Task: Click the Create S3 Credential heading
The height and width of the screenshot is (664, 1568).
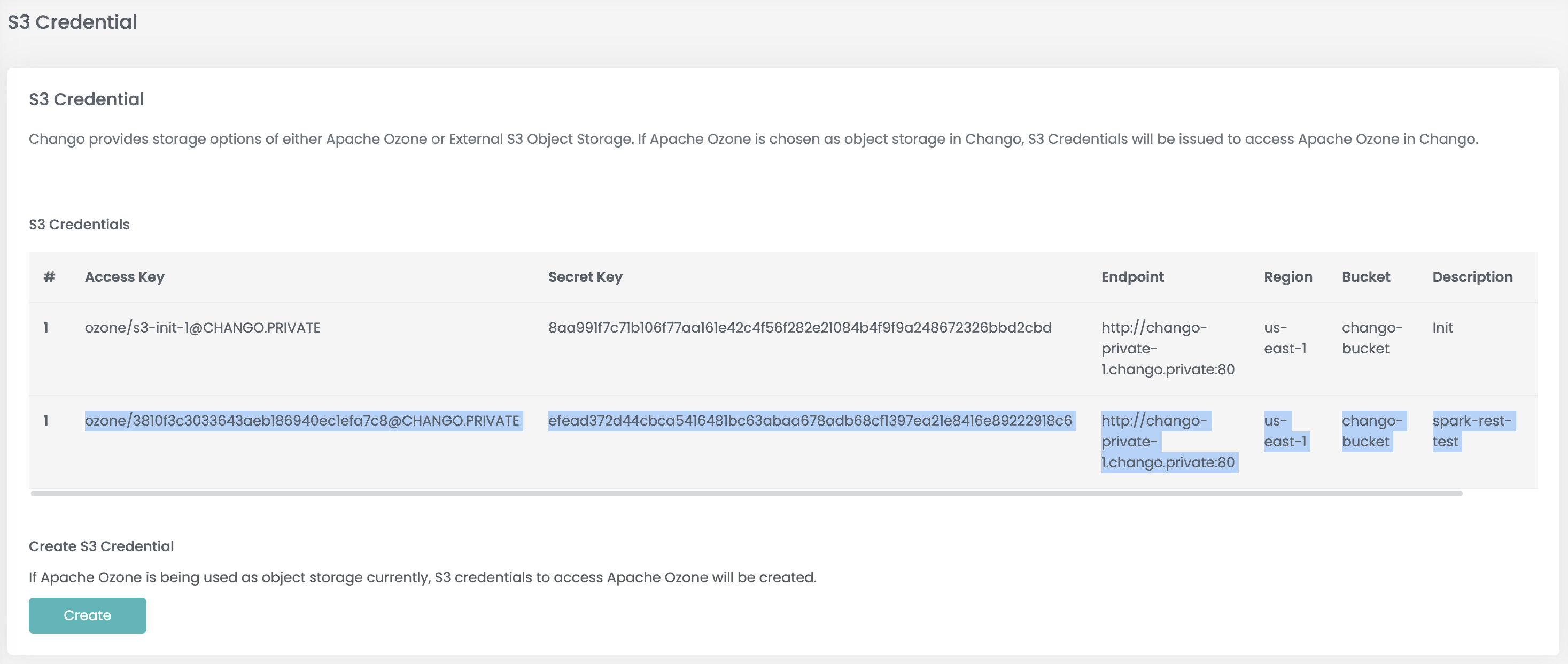Action: (x=101, y=546)
